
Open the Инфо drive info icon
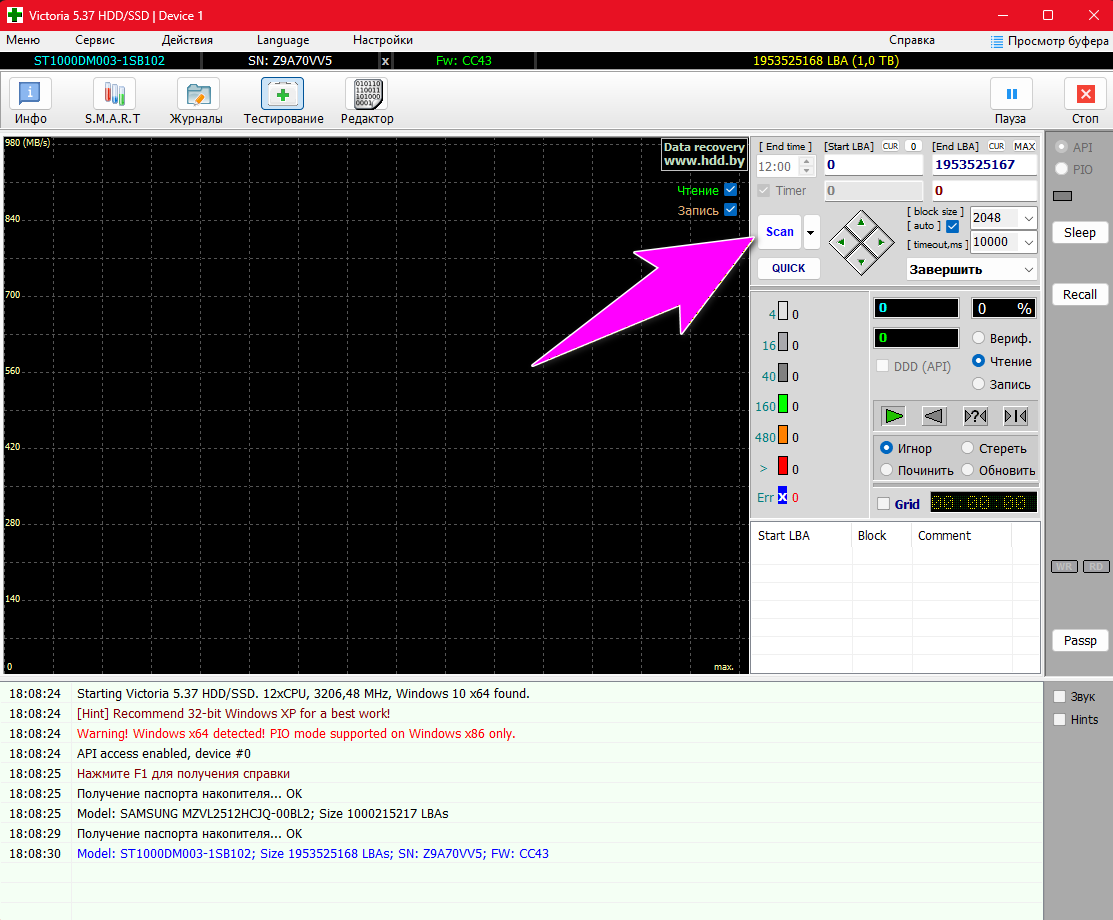pos(31,94)
